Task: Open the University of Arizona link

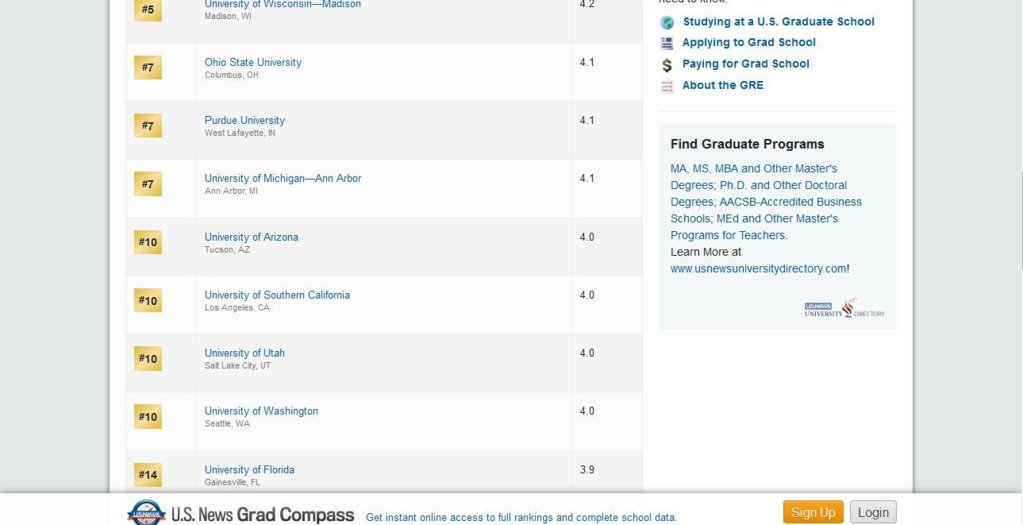Action: tap(251, 237)
